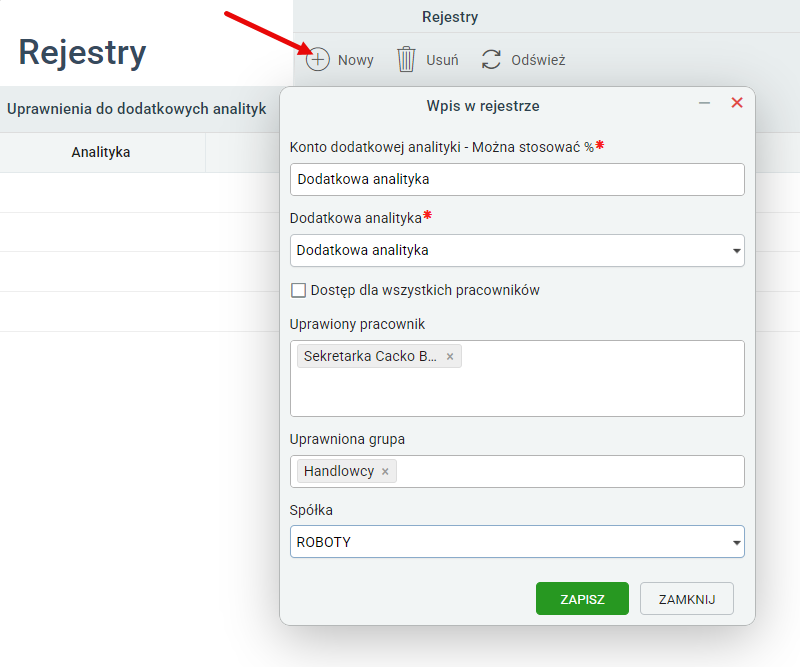Remove Sekretarka Cacko tag with its x

(450, 357)
